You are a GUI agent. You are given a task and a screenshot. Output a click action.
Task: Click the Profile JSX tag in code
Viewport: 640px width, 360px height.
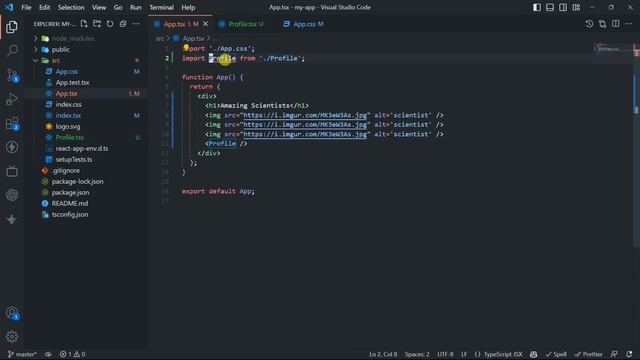coord(222,144)
